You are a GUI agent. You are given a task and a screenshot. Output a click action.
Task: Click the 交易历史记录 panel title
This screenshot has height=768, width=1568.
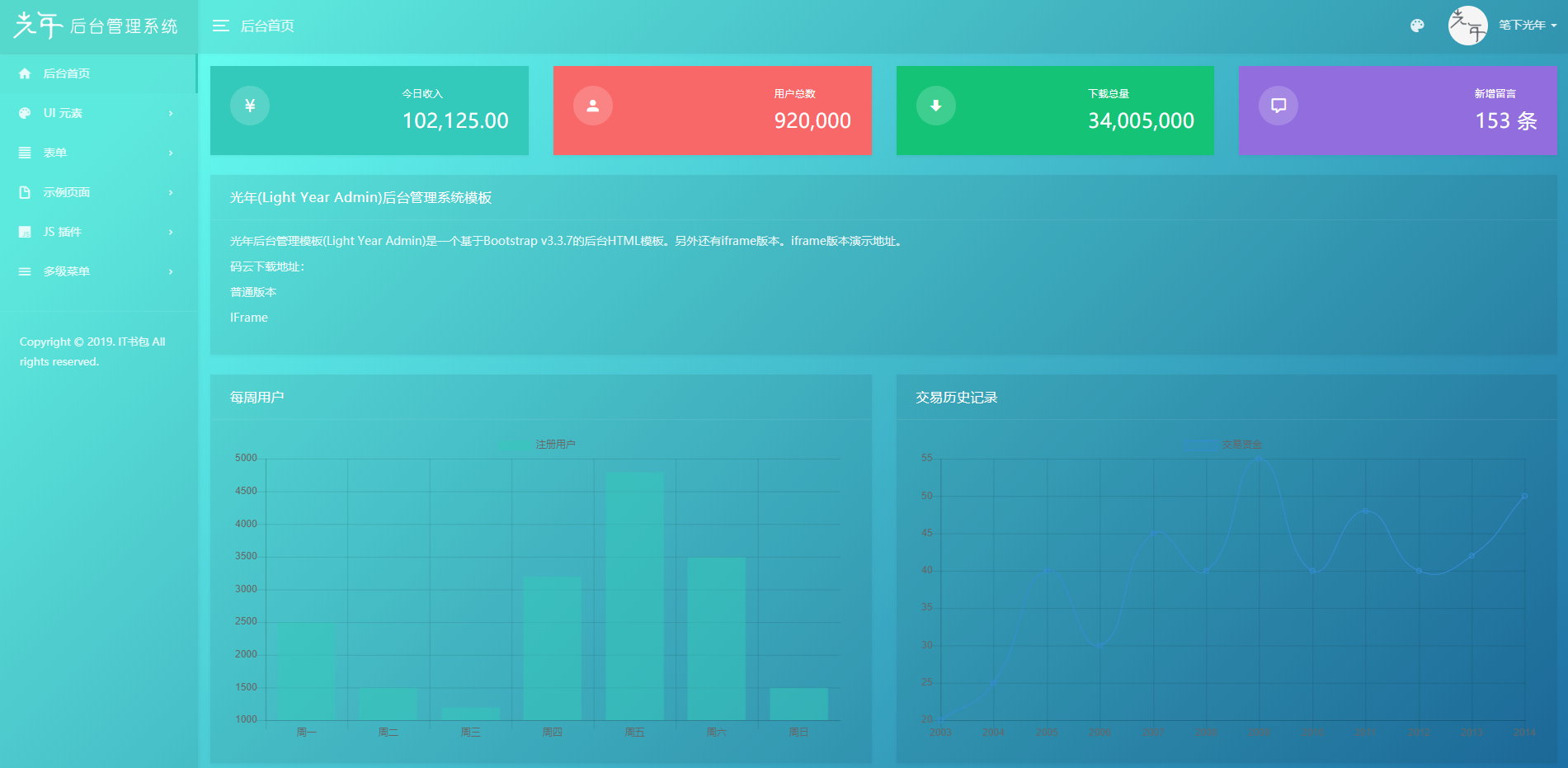pyautogui.click(x=957, y=398)
